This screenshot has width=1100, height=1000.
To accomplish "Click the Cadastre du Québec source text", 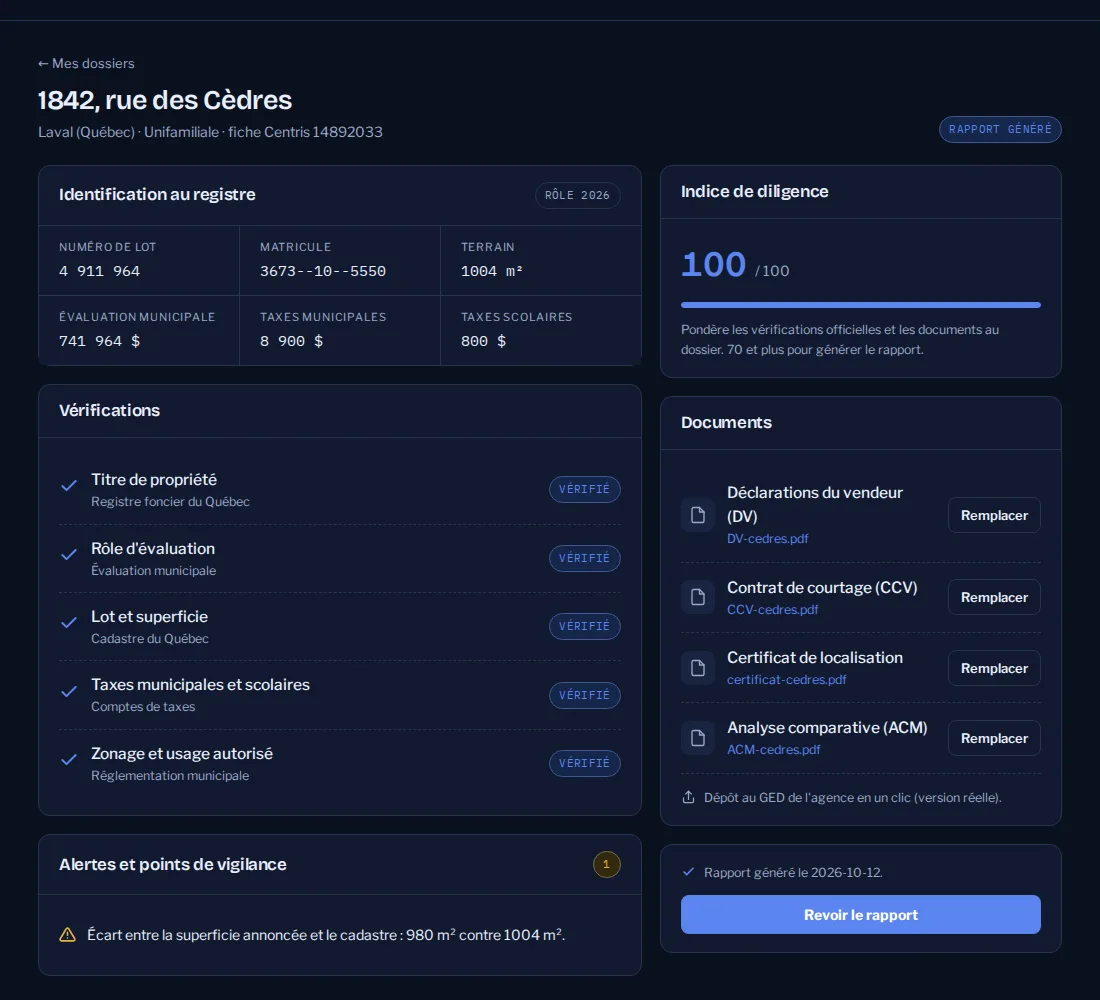I will click(150, 639).
